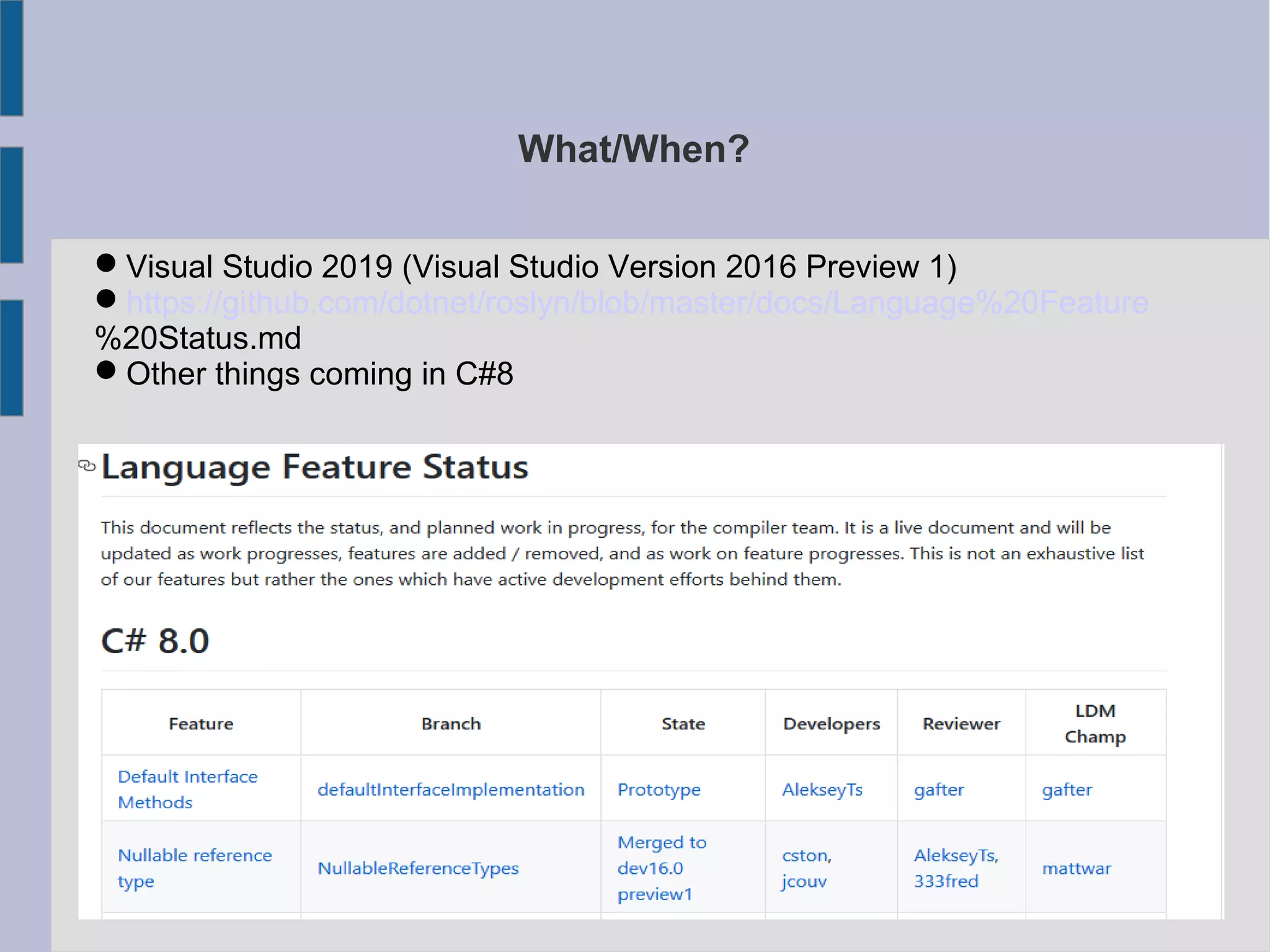This screenshot has height=952, width=1270.
Task: Click the mattwar LDM Champ link
Action: 1077,868
